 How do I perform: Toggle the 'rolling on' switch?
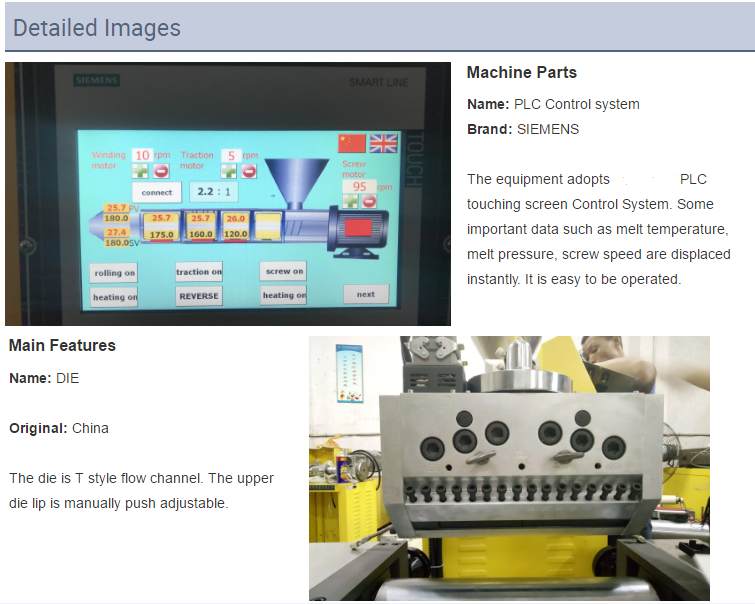pos(114,273)
